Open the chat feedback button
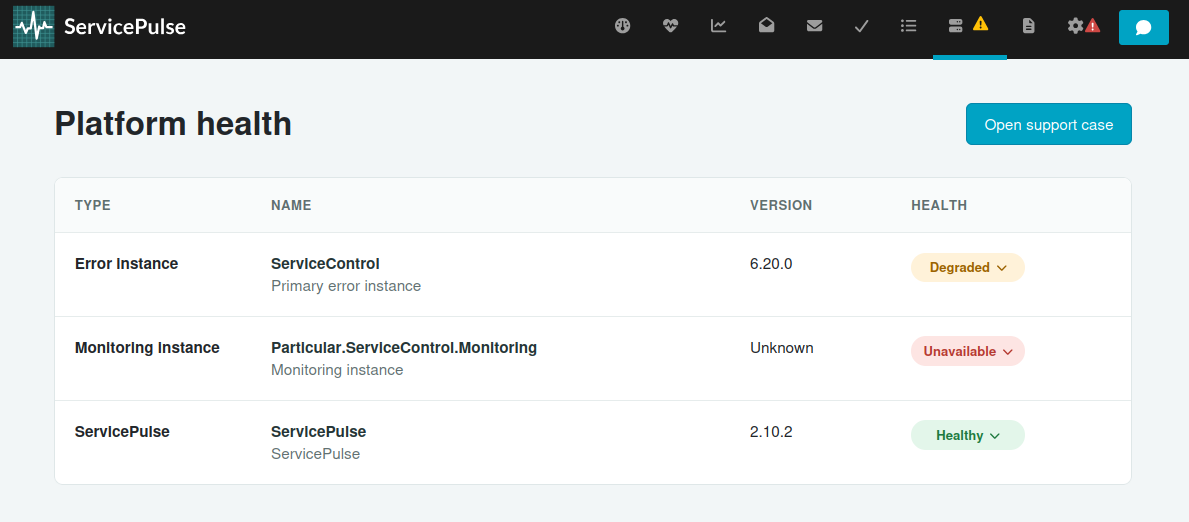1189x522 pixels. coord(1144,27)
